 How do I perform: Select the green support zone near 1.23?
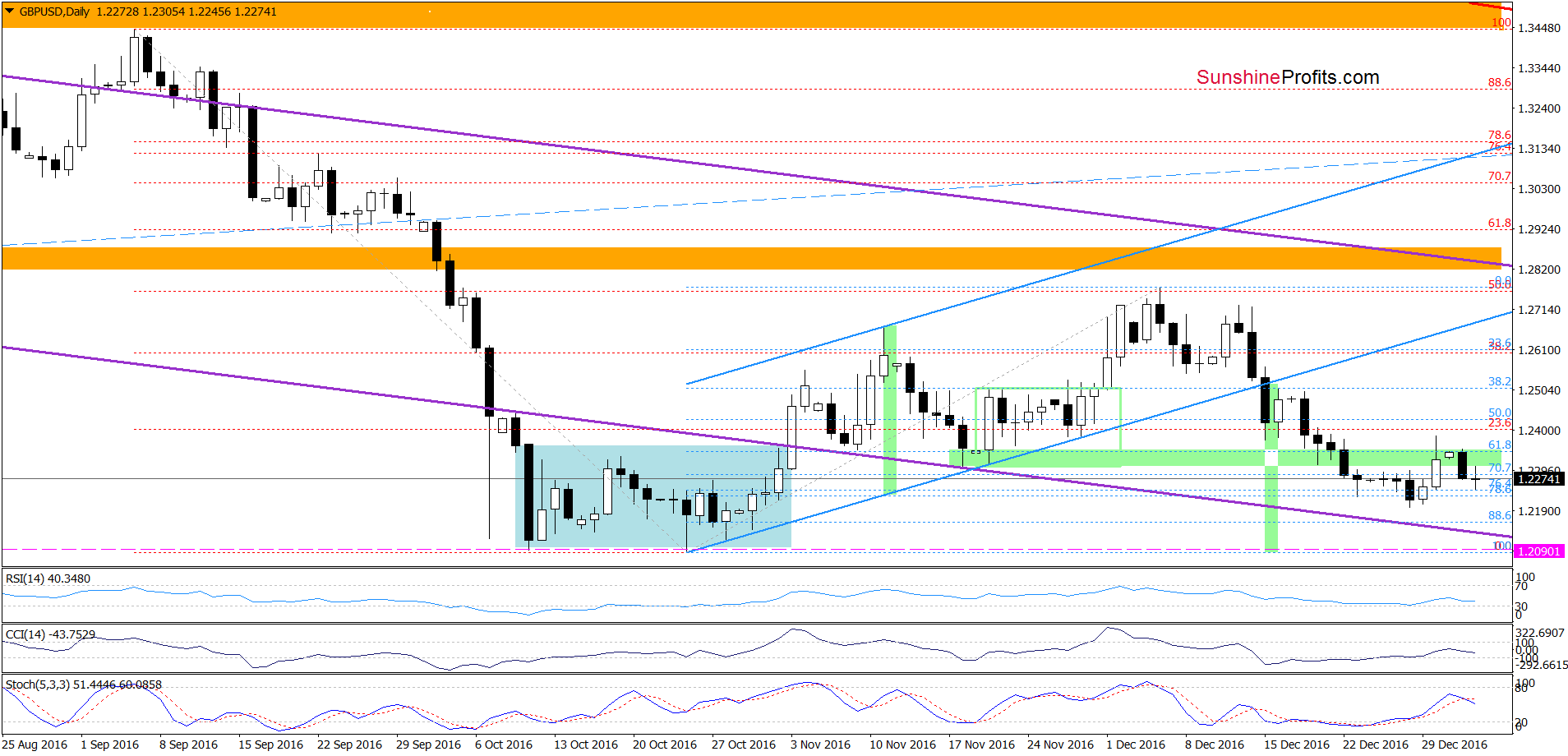(x=1224, y=458)
